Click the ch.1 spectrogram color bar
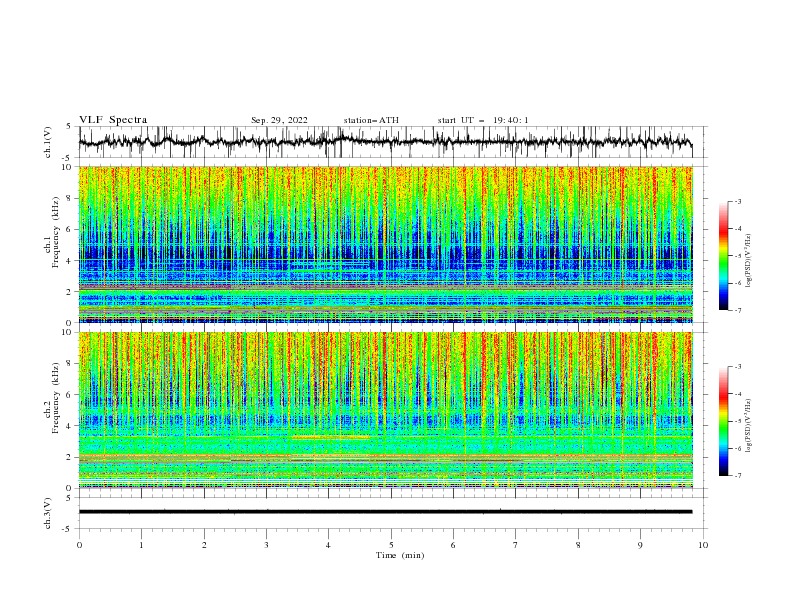 click(x=723, y=256)
